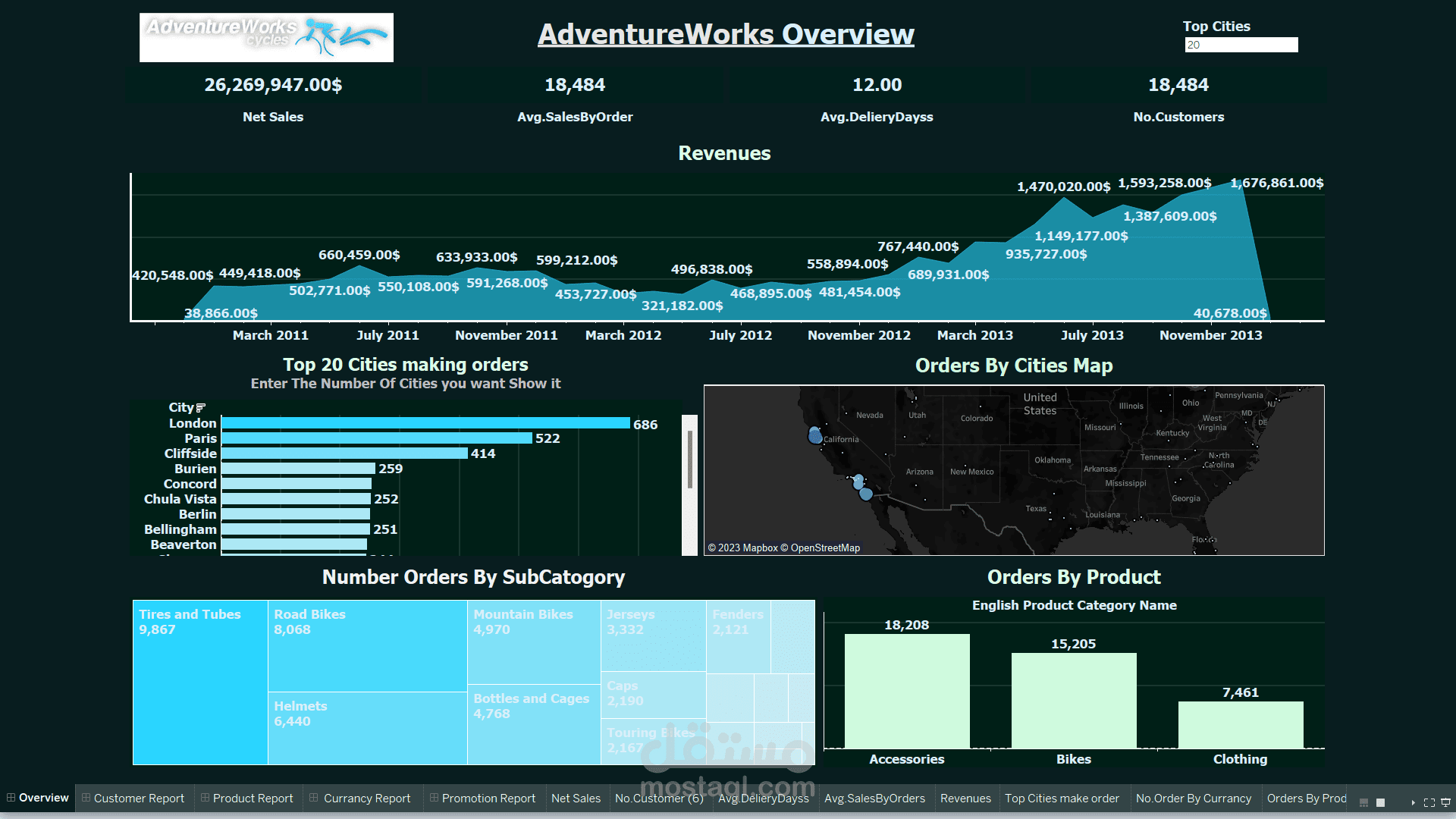This screenshot has height=819, width=1456.
Task: Go to the Top Cities make order sheet
Action: tap(1062, 799)
